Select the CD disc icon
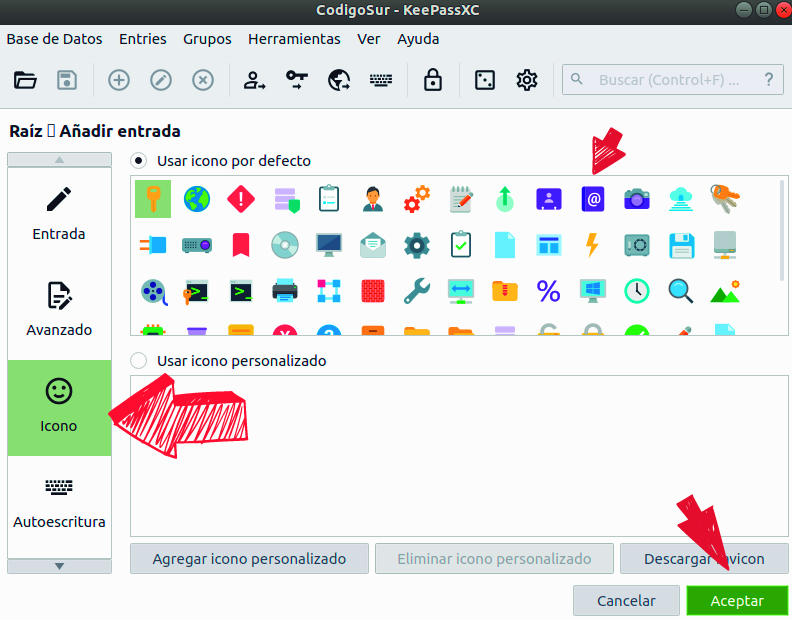792x620 pixels. click(285, 246)
